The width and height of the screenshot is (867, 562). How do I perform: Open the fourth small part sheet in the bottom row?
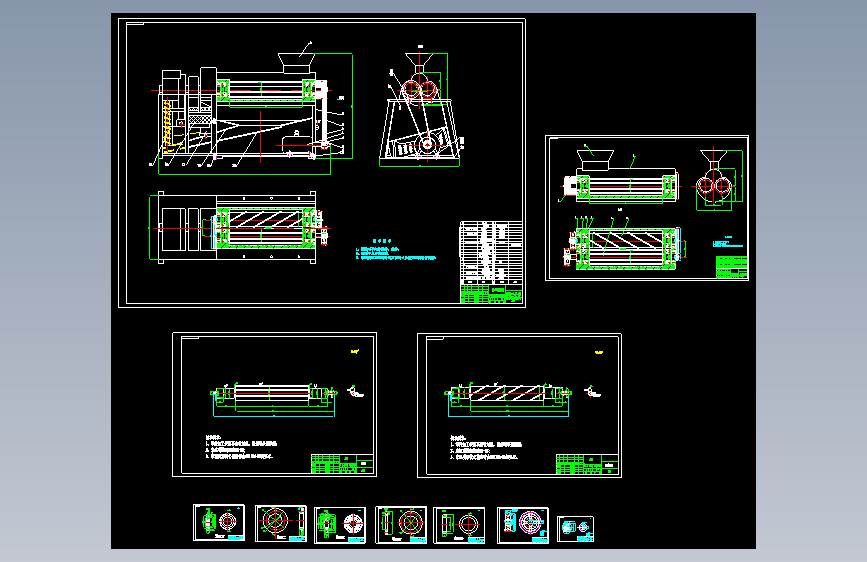401,524
